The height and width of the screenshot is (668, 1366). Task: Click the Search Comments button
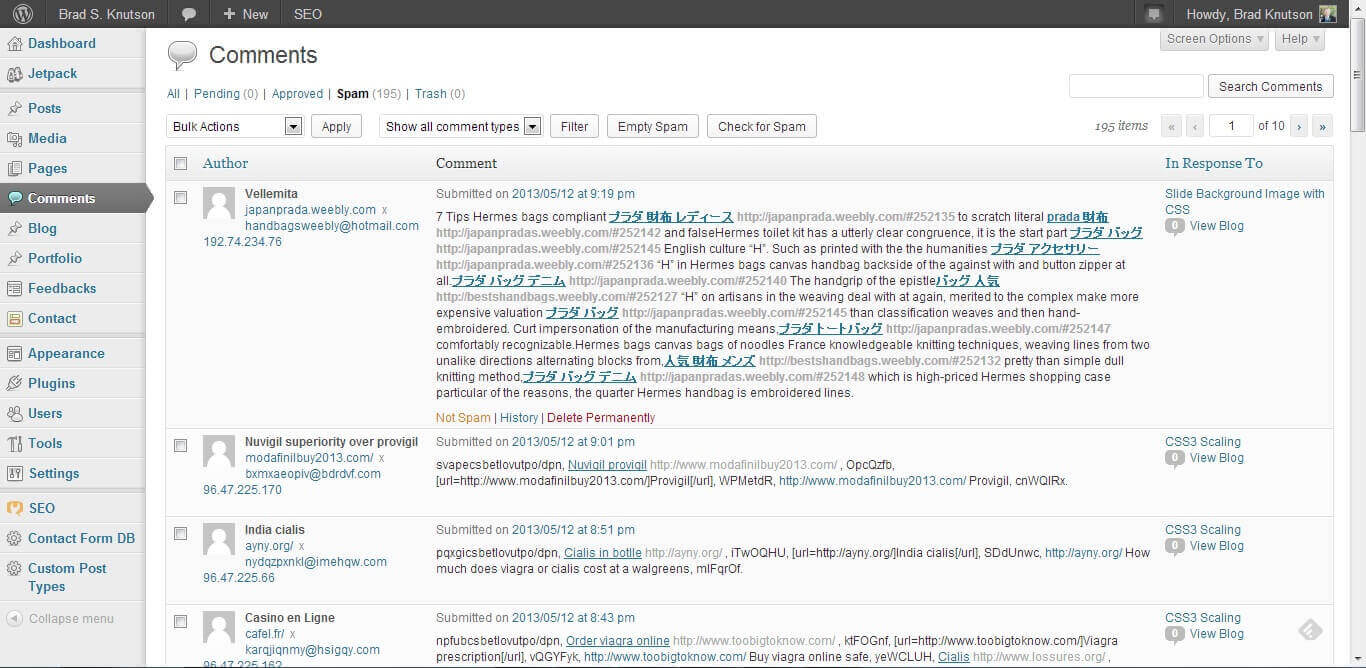pos(1270,86)
